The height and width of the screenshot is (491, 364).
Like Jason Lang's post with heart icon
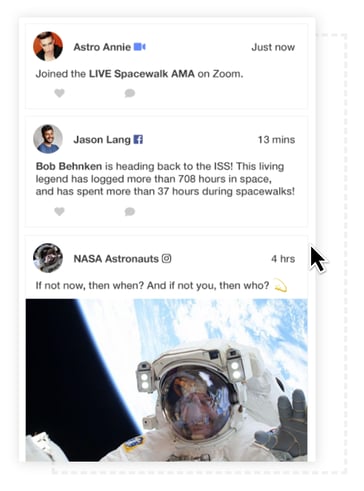[59, 211]
